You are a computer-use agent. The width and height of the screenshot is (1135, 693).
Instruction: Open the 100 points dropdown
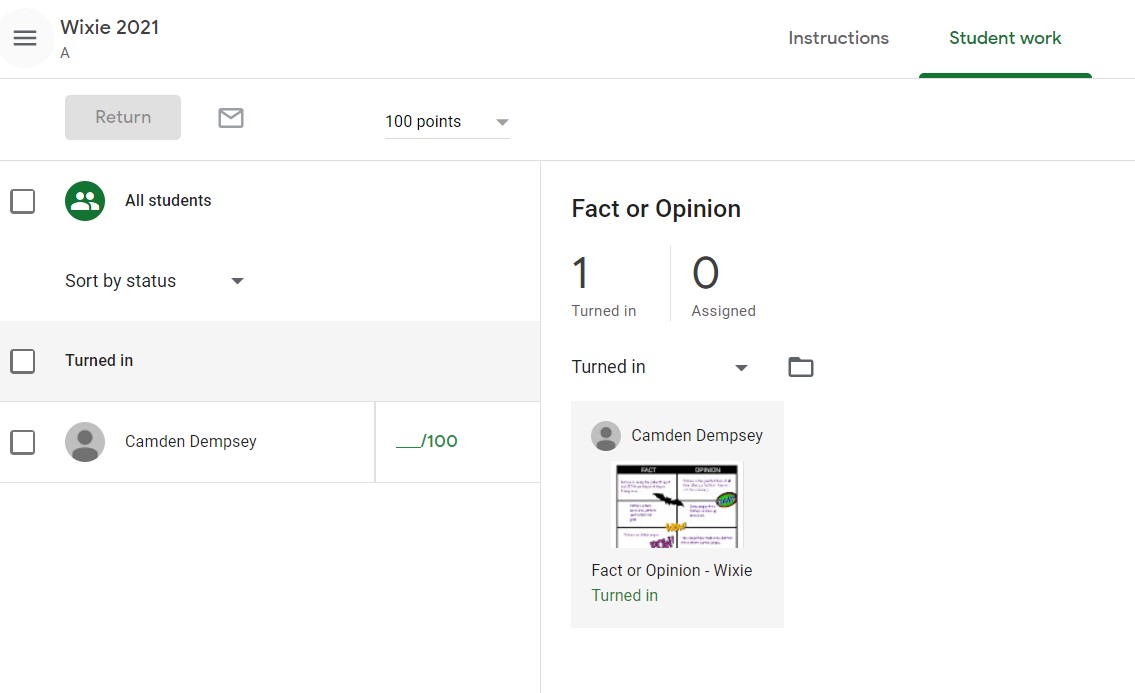(447, 122)
